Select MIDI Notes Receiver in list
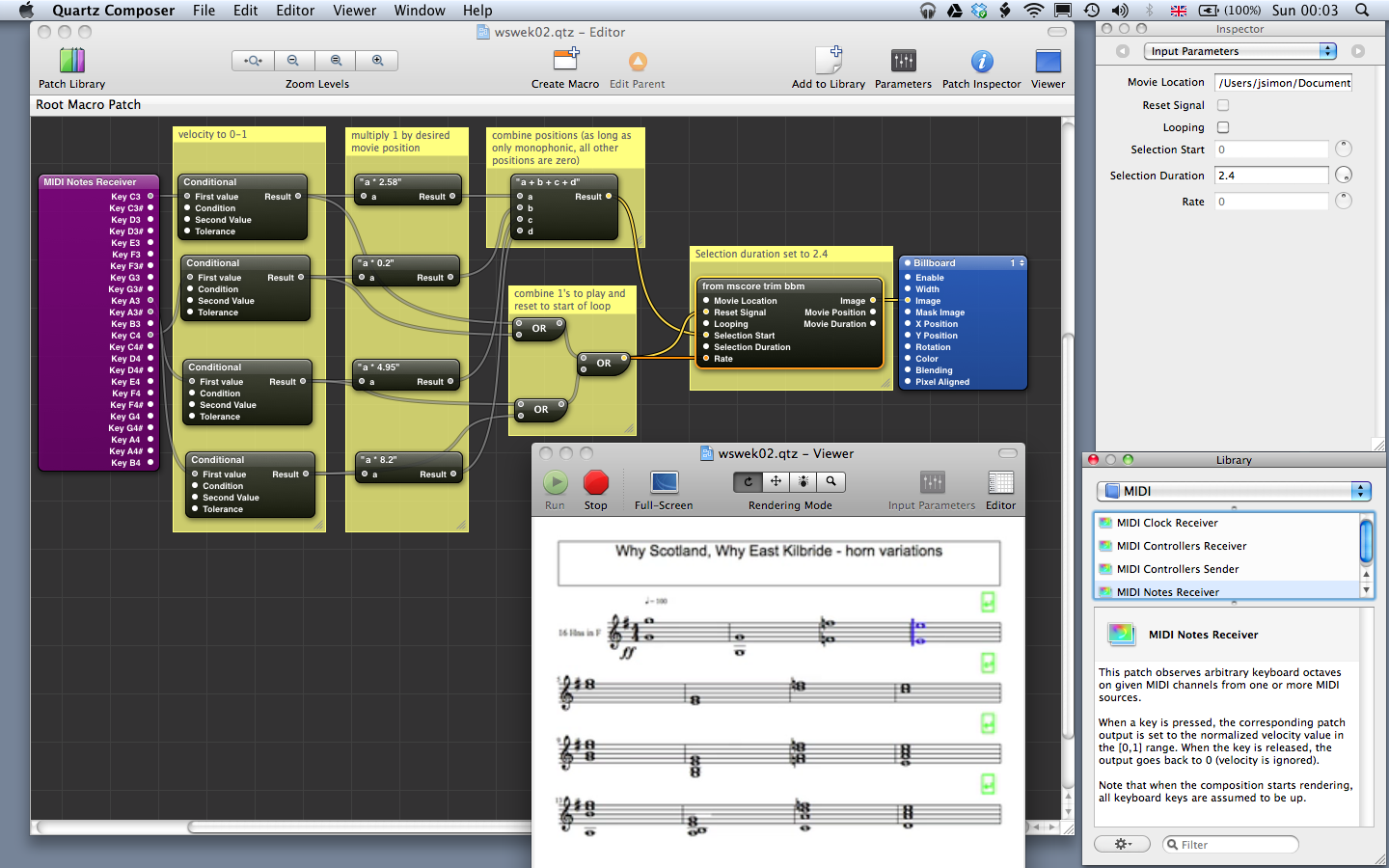1389x868 pixels. (x=1227, y=590)
